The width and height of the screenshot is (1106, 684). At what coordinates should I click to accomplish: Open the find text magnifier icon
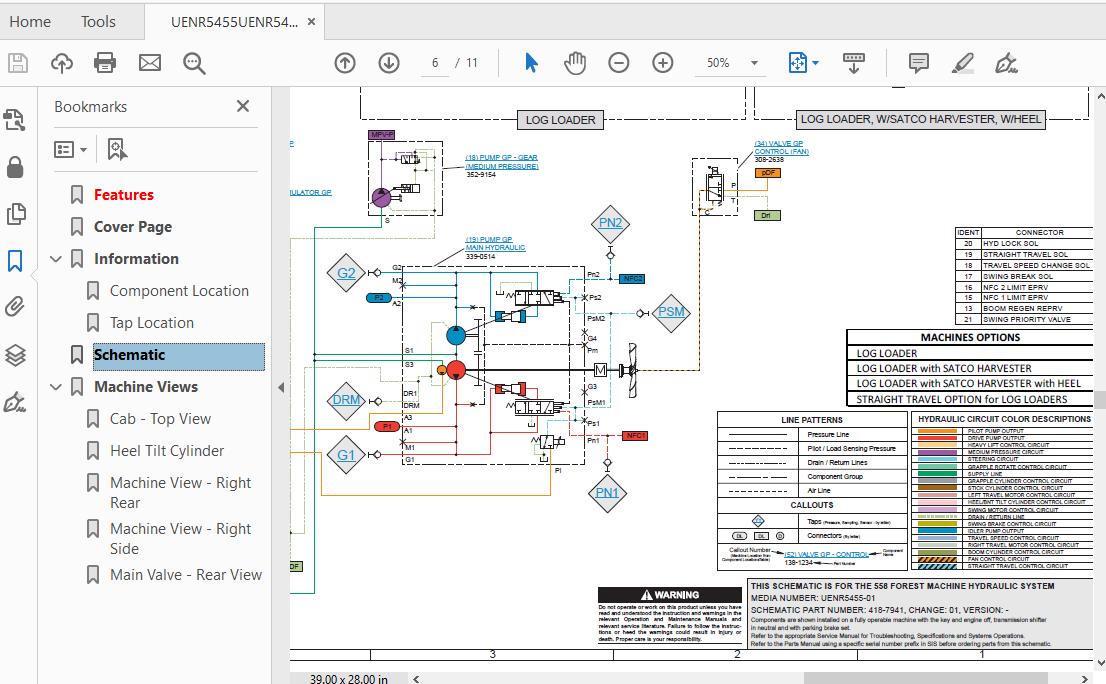click(x=194, y=63)
